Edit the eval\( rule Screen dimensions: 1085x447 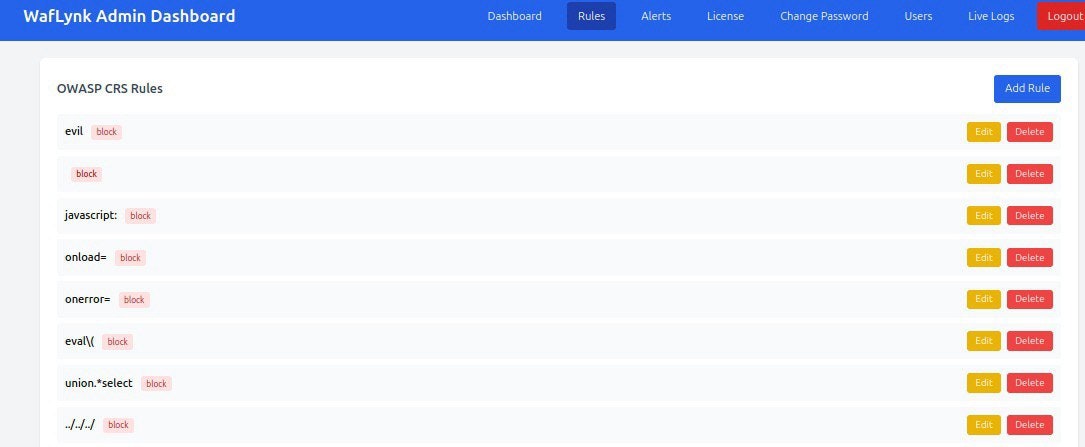coord(983,340)
